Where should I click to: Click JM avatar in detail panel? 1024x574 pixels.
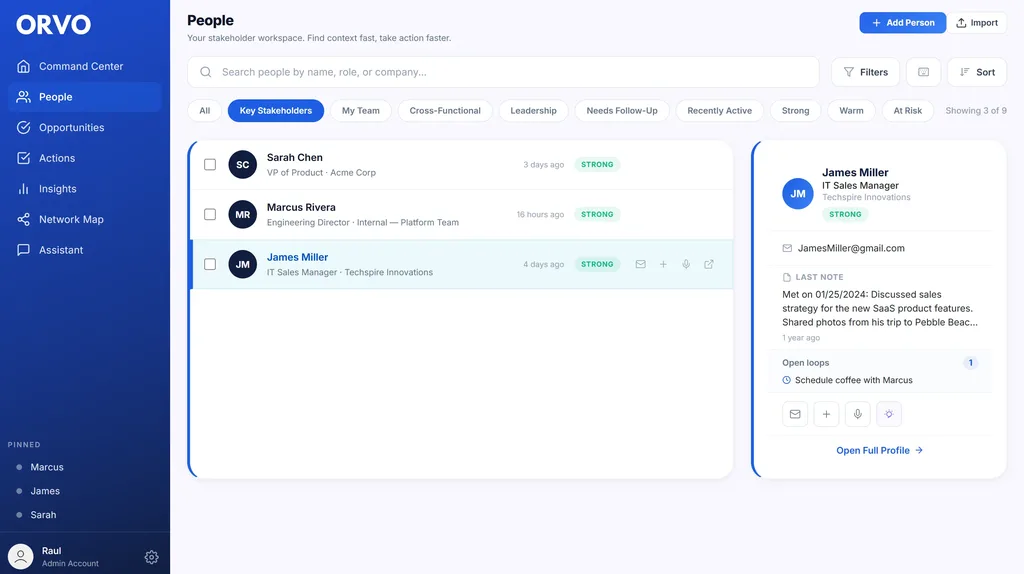(x=798, y=193)
